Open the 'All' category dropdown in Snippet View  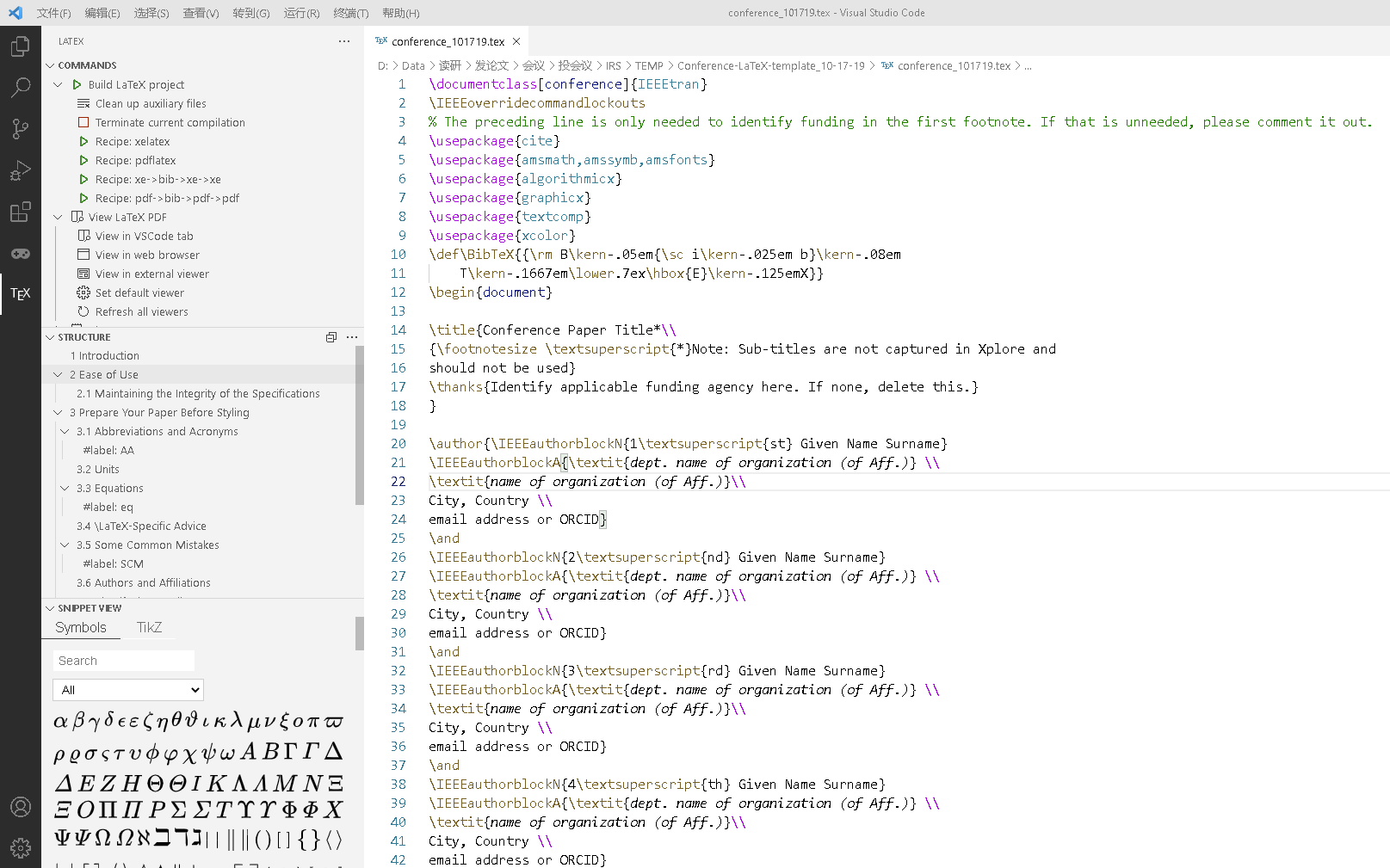pyautogui.click(x=127, y=689)
